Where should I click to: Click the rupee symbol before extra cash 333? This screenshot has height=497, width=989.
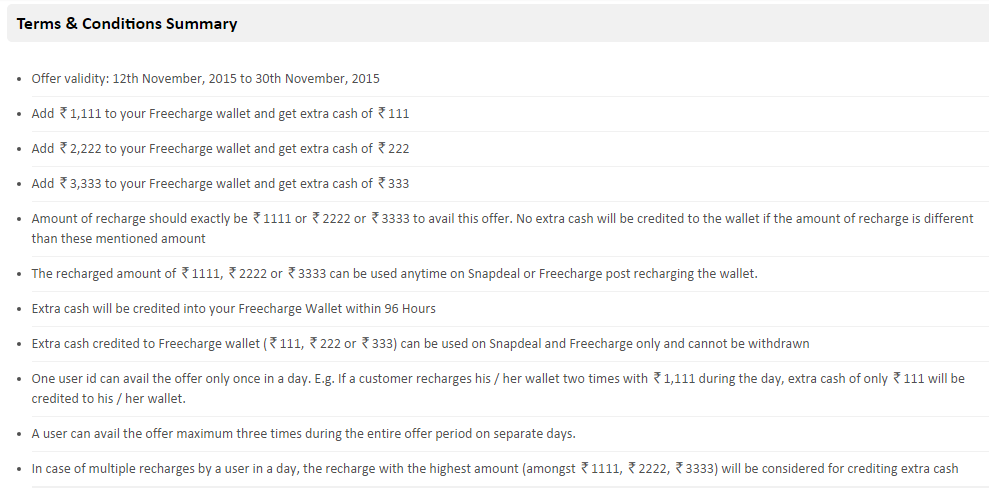click(x=381, y=184)
